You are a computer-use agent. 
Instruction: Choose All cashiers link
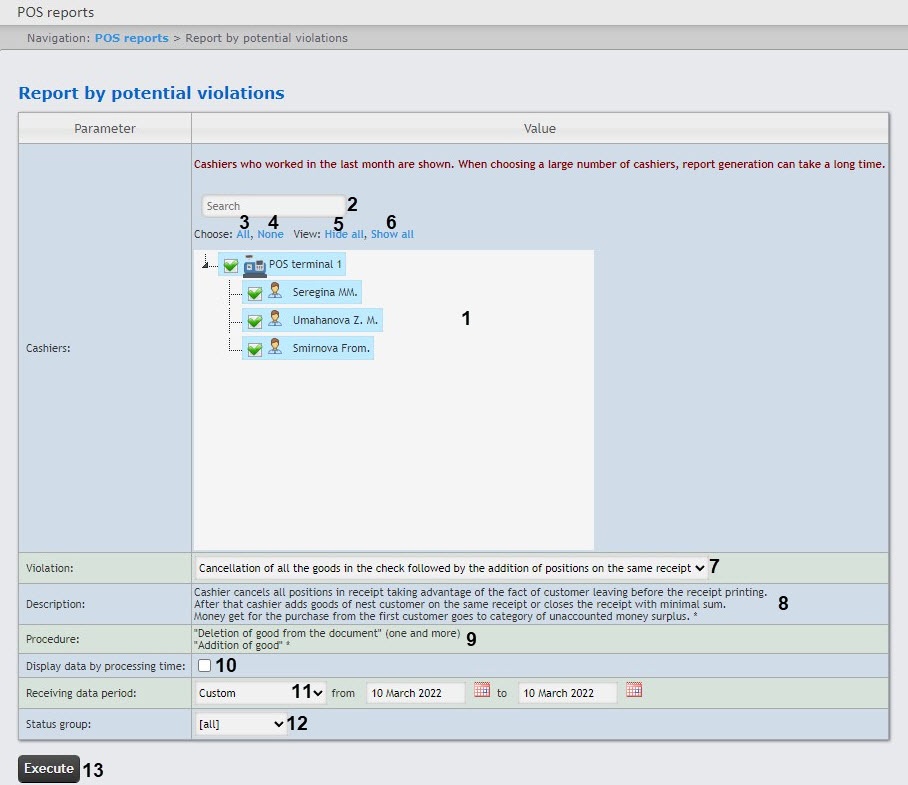(244, 234)
